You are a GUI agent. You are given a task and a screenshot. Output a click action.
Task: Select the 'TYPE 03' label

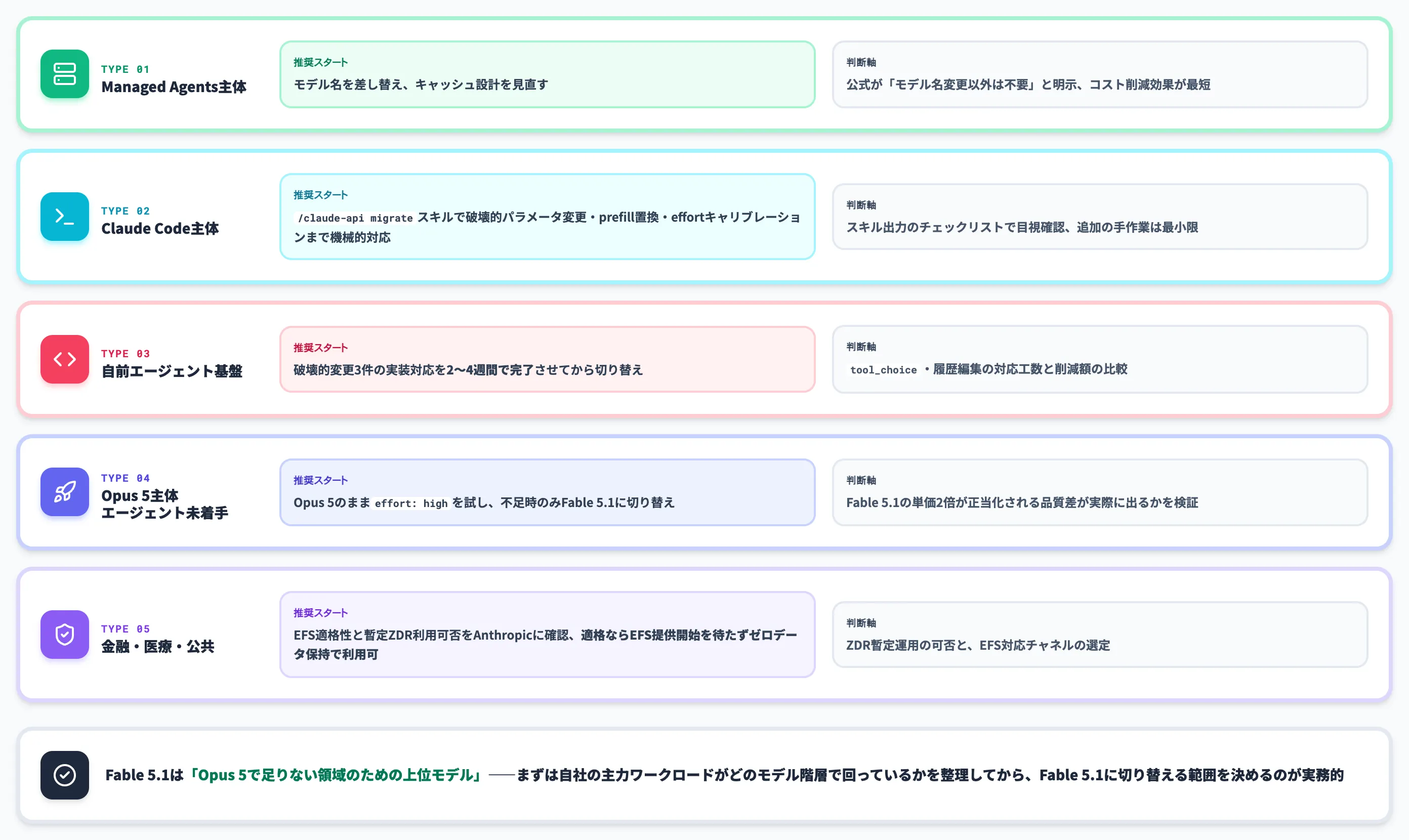125,353
